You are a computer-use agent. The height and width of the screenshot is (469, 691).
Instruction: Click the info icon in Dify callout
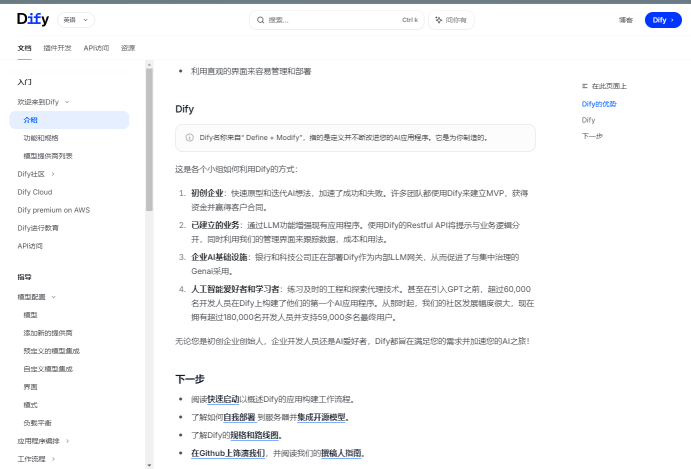(189, 138)
